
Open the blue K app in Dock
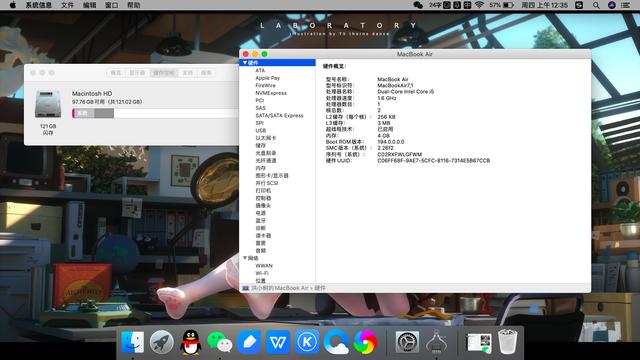[307, 342]
